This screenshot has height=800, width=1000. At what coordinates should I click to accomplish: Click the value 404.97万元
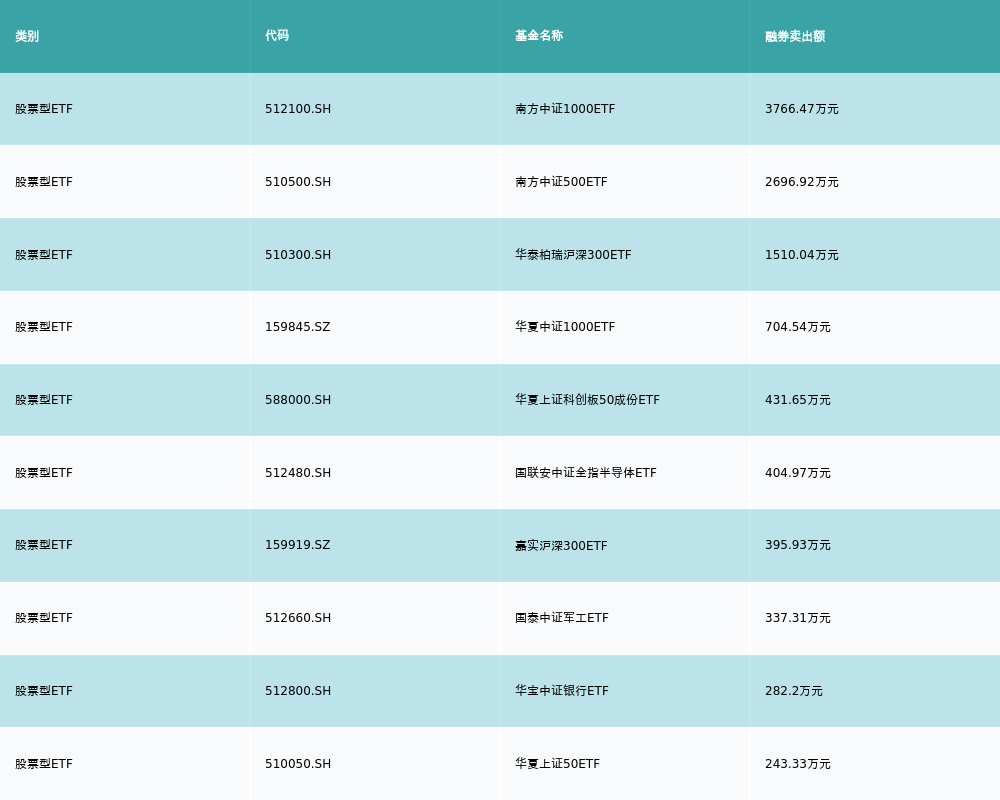coord(798,473)
